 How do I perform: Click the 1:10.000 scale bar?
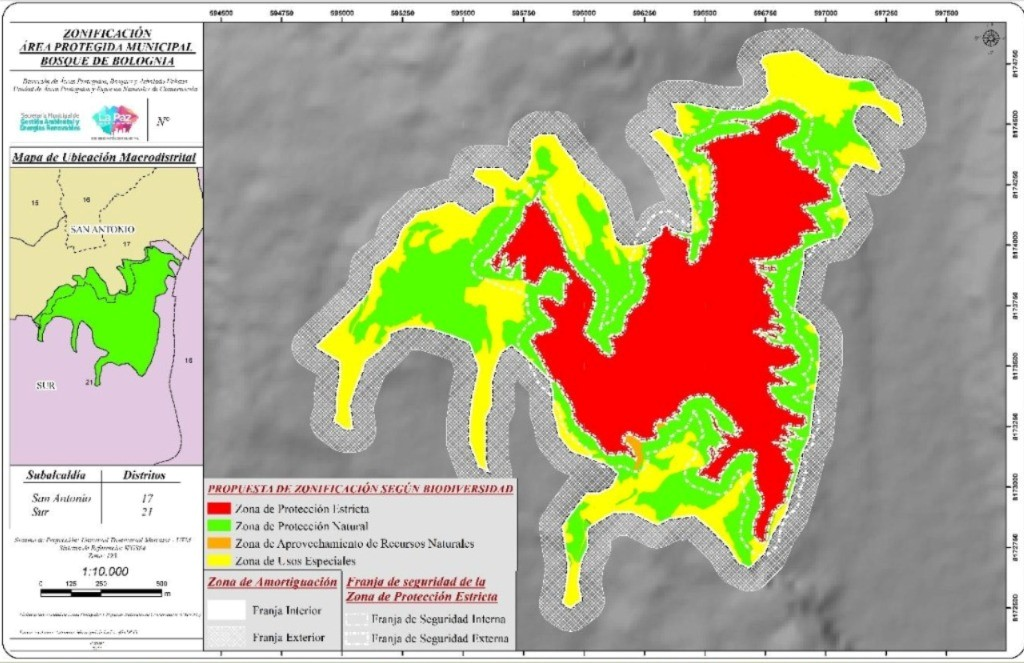(x=101, y=592)
